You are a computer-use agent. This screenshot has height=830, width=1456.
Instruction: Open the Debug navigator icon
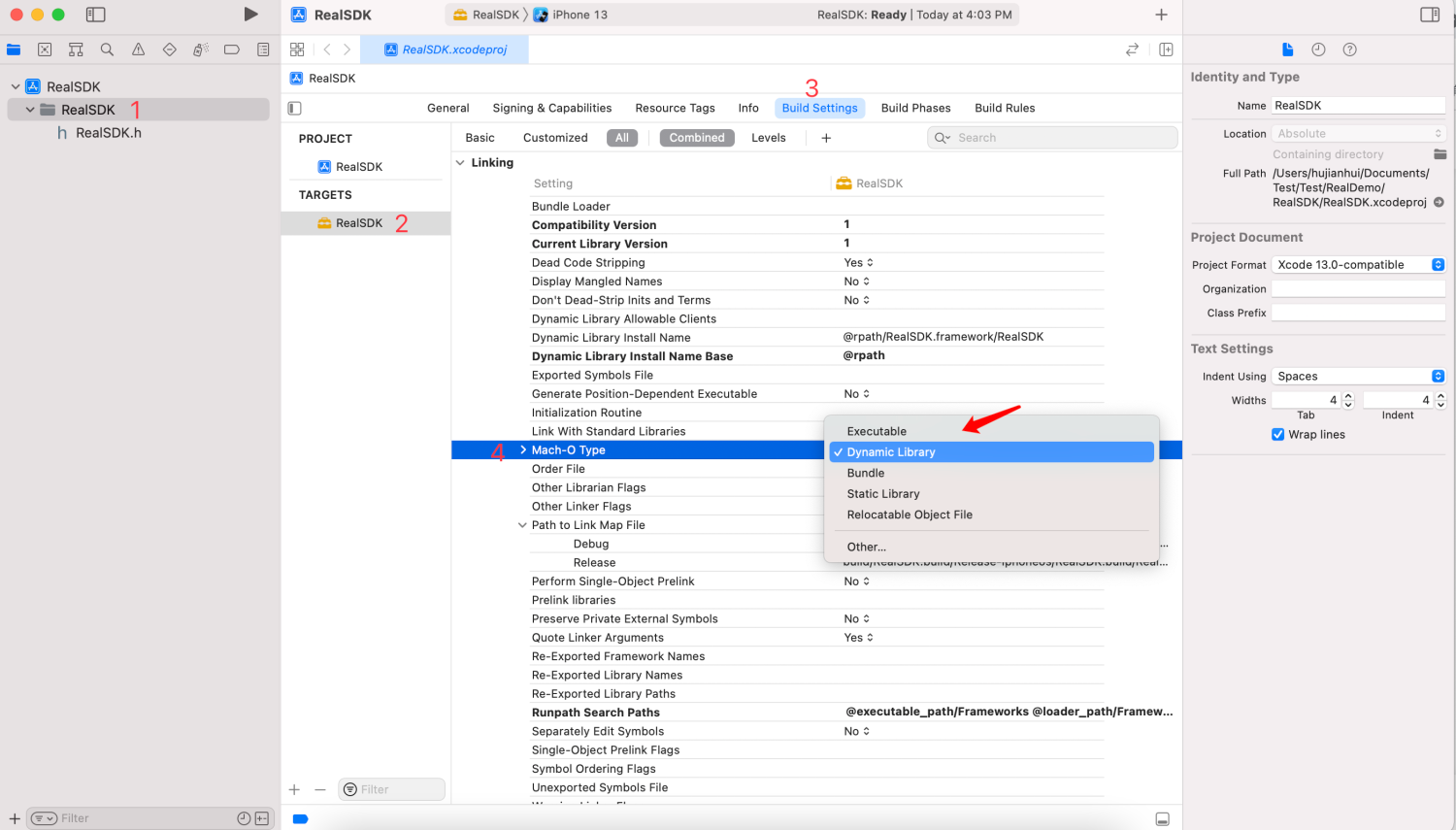[x=200, y=50]
